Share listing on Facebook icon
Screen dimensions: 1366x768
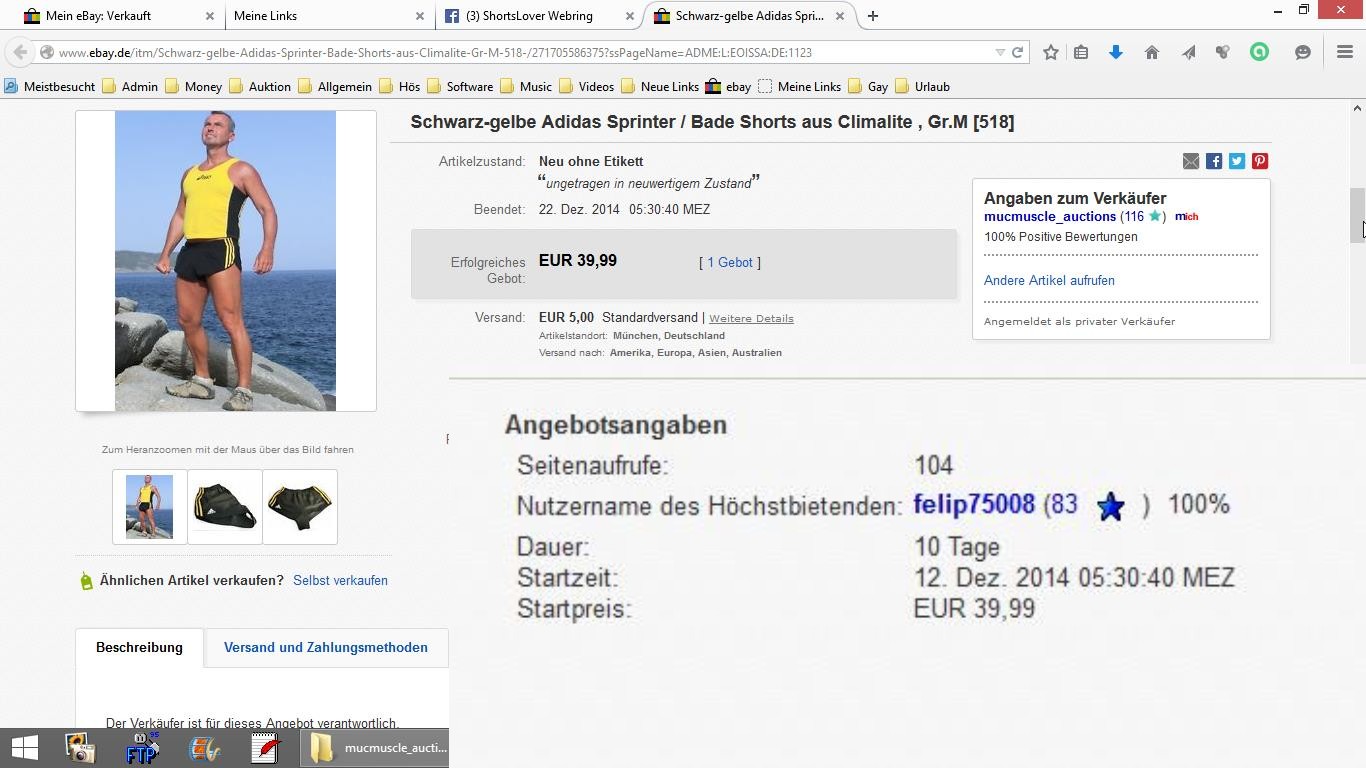pyautogui.click(x=1213, y=161)
